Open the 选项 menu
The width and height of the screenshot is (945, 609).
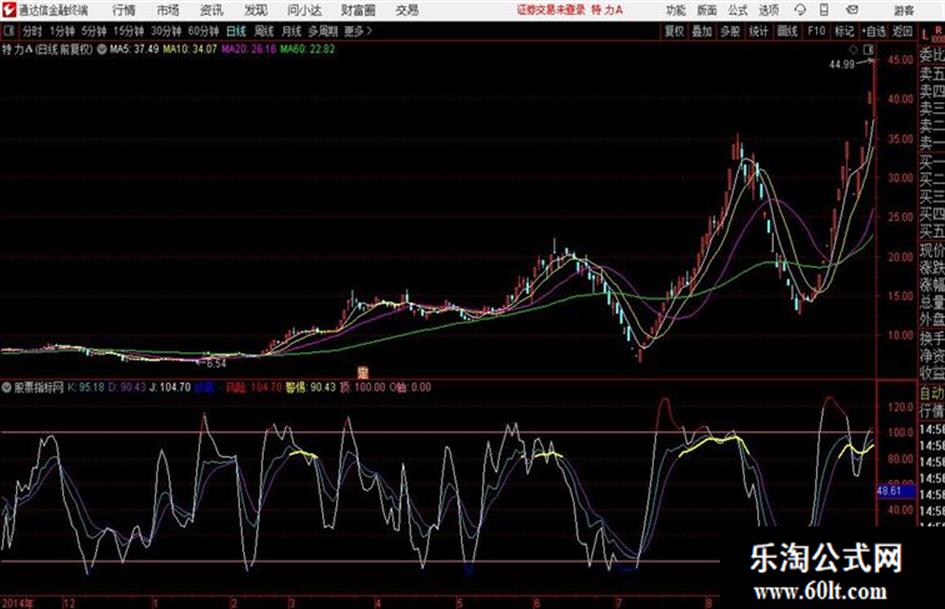point(769,10)
